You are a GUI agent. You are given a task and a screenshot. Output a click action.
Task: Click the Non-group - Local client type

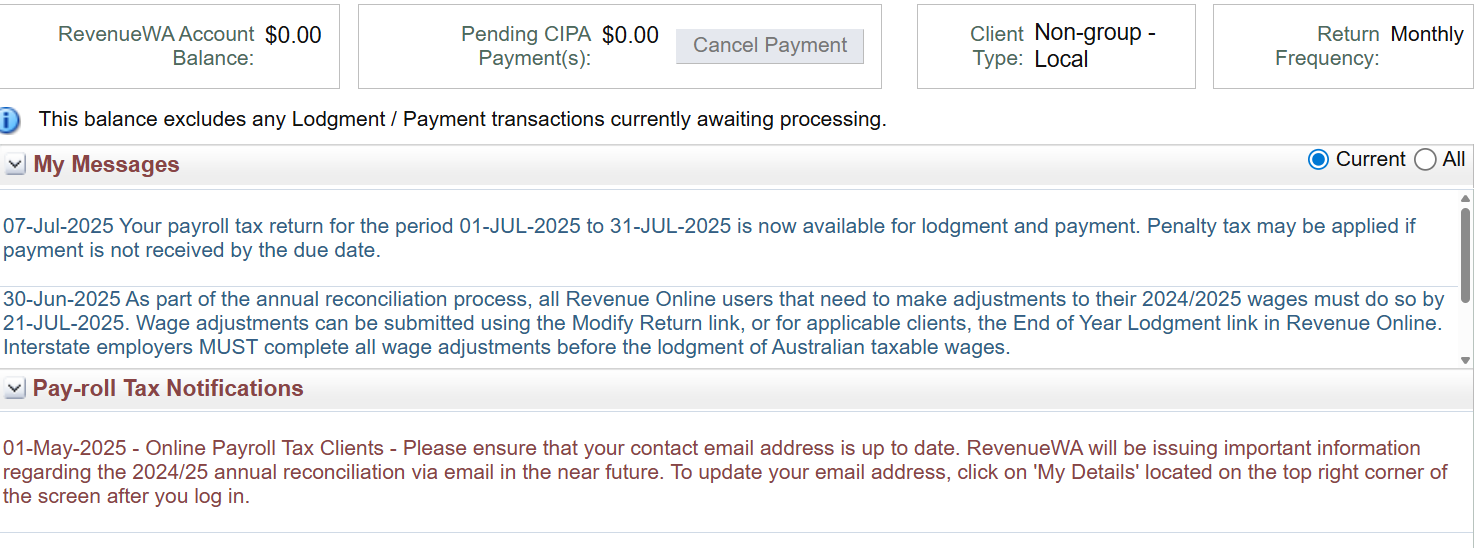[x=1095, y=46]
